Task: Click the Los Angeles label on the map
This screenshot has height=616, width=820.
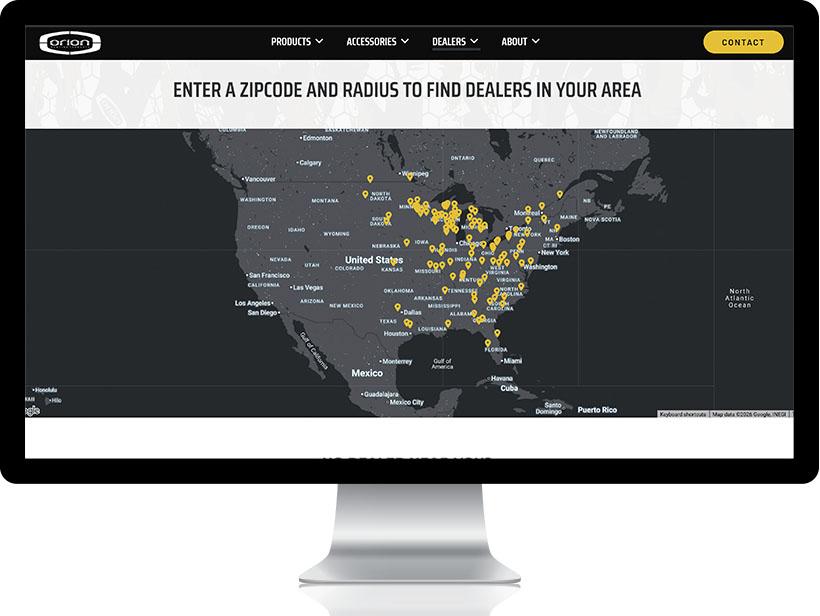Action: 253,303
